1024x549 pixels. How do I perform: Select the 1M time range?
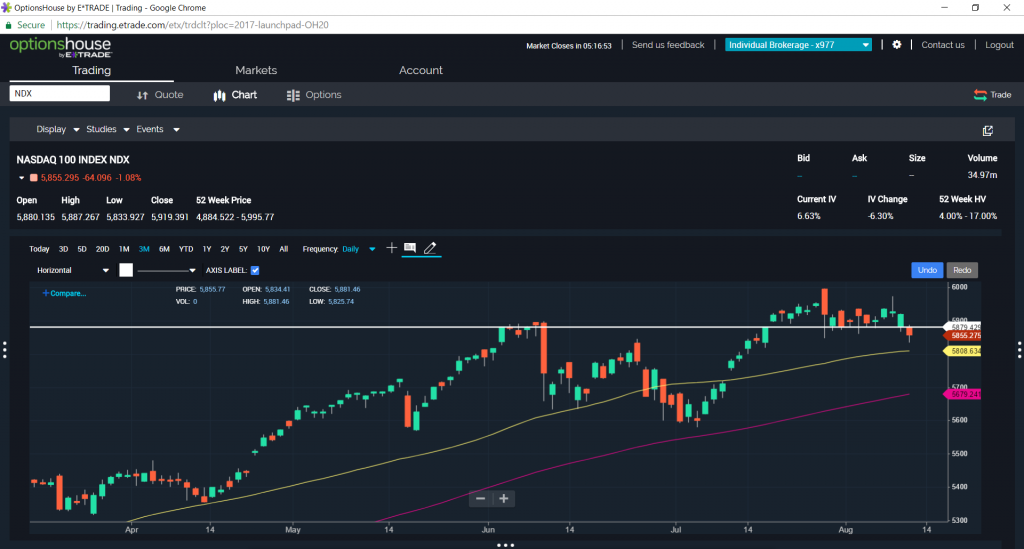tap(124, 249)
